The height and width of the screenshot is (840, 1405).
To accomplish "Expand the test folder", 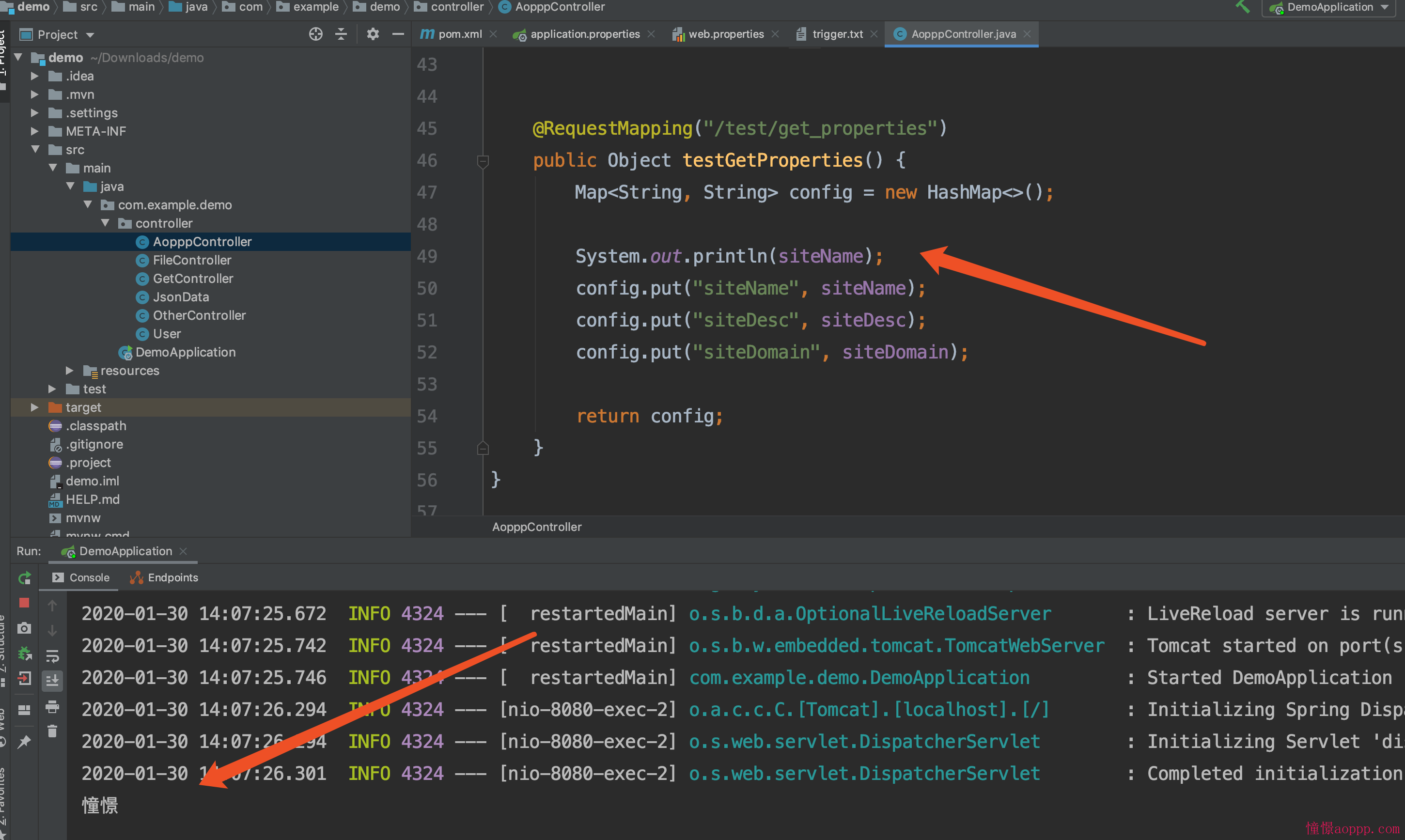I will 52,389.
